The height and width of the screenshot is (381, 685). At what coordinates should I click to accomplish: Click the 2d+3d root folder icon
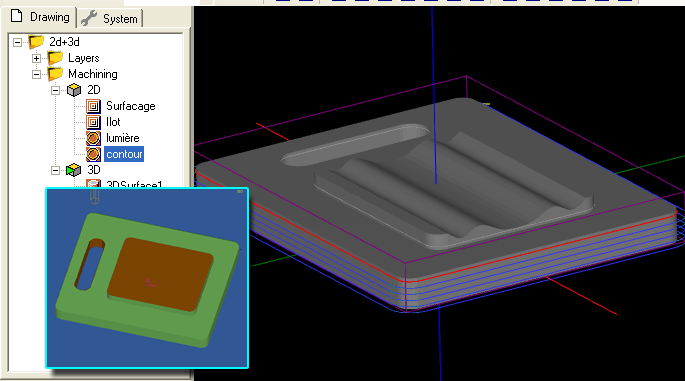click(36, 42)
